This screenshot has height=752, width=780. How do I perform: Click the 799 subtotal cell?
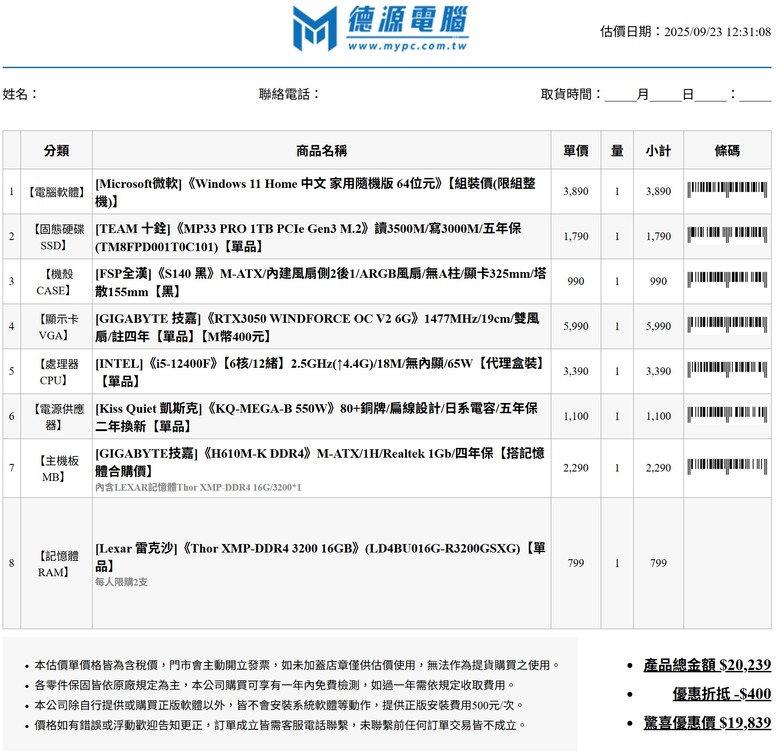pyautogui.click(x=658, y=563)
